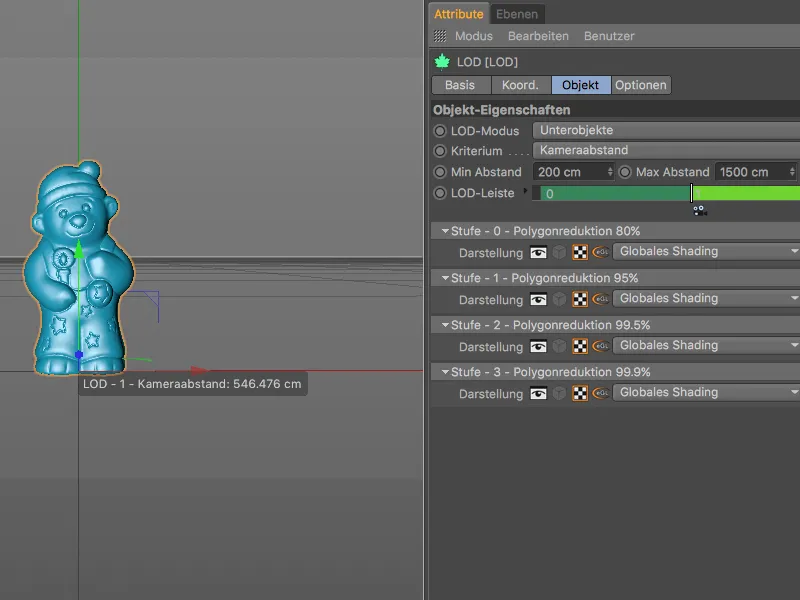Click the eGL OpenGL icon for Stufe 3
The image size is (800, 600).
601,393
